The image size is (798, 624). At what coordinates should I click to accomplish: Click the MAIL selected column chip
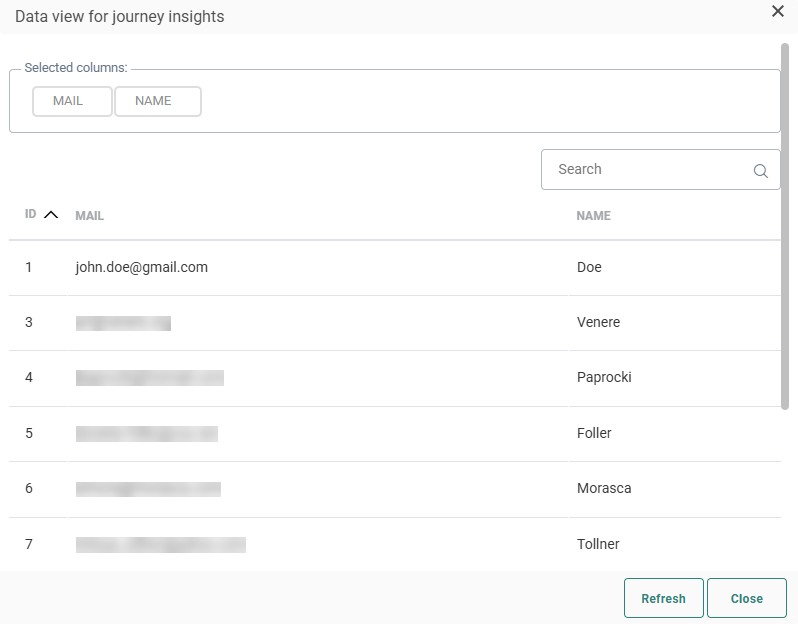(x=72, y=101)
